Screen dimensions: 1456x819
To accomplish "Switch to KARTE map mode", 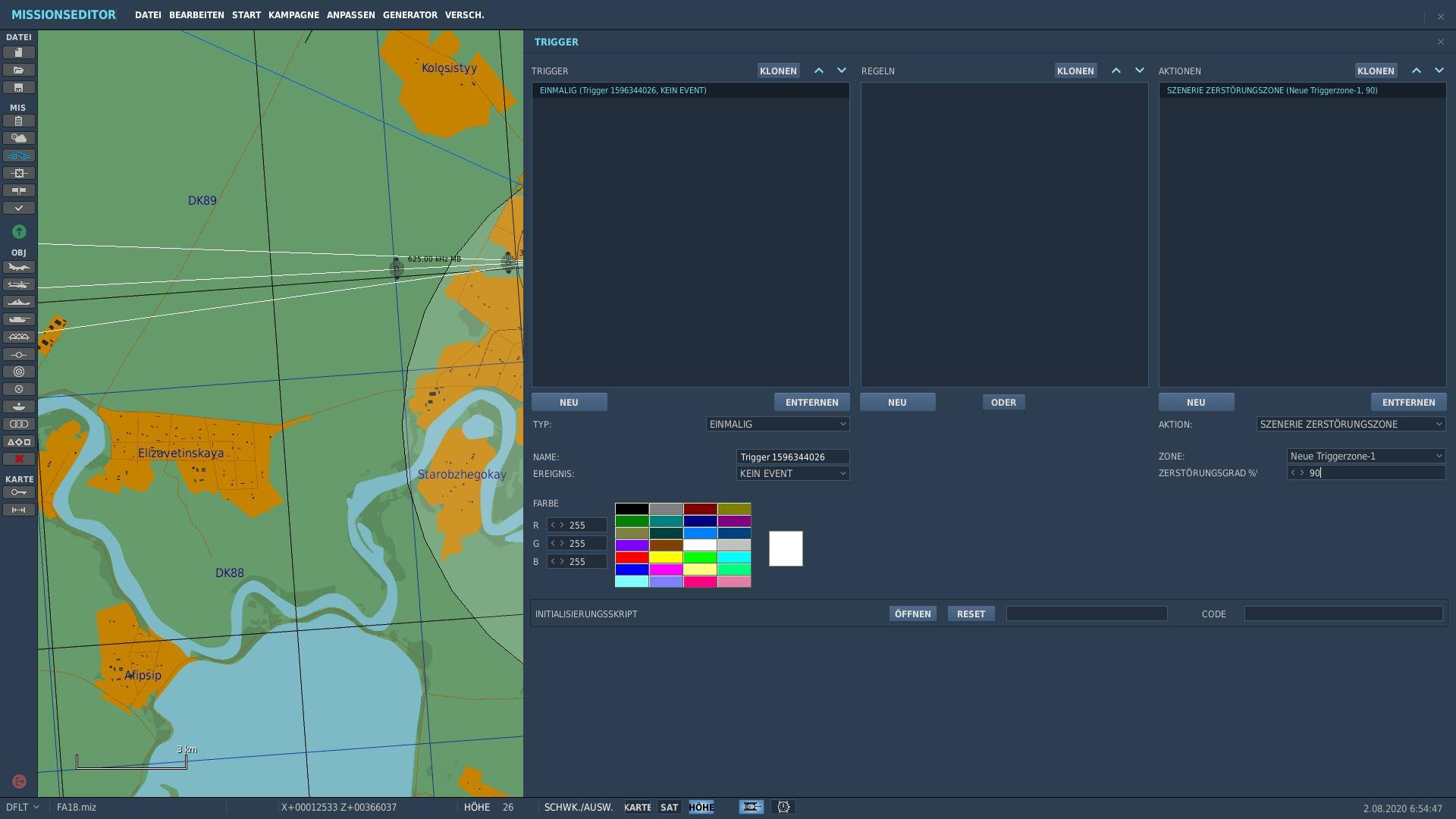I will click(x=637, y=807).
